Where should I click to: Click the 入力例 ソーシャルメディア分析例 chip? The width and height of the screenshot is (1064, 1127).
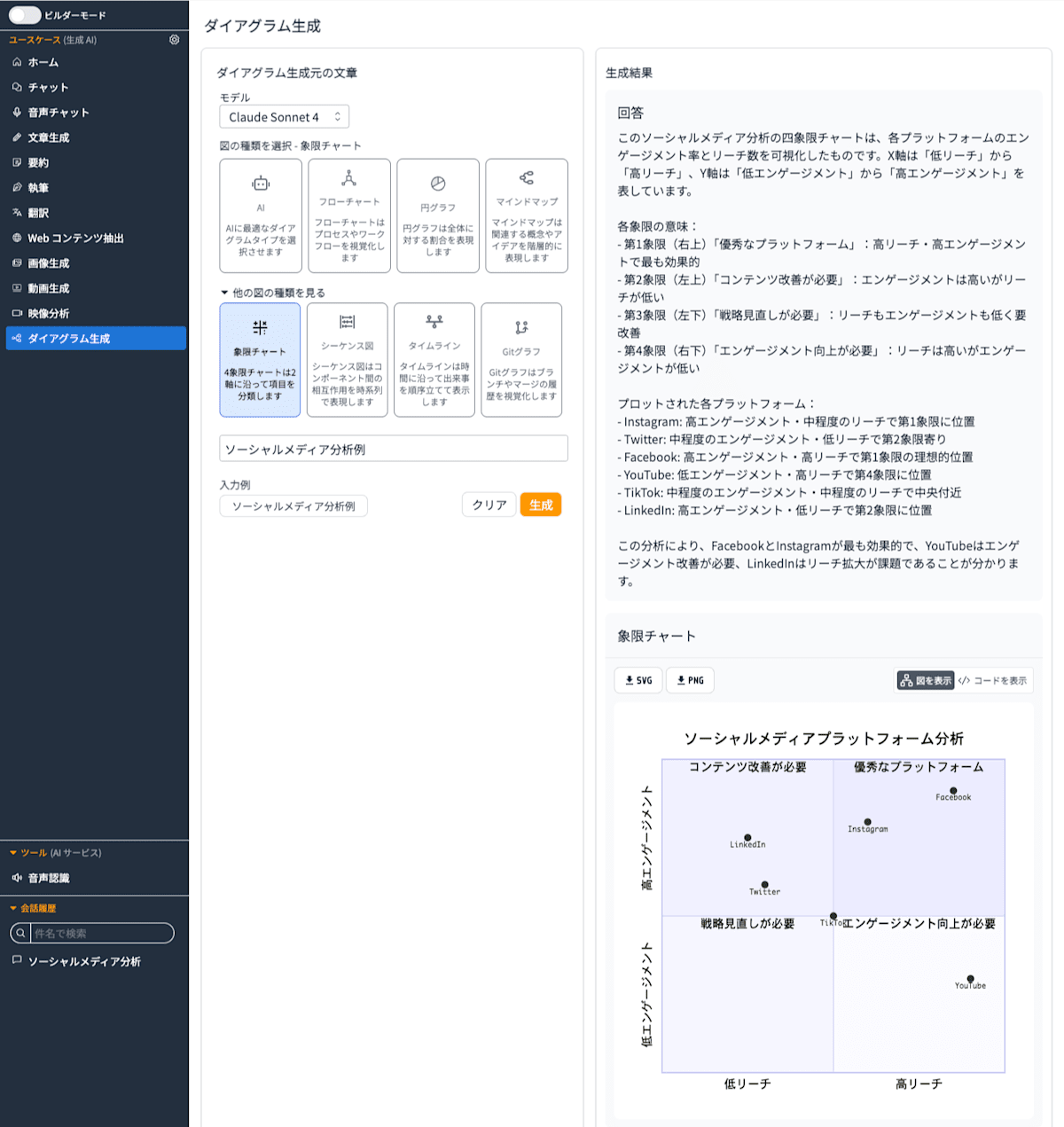tap(293, 506)
